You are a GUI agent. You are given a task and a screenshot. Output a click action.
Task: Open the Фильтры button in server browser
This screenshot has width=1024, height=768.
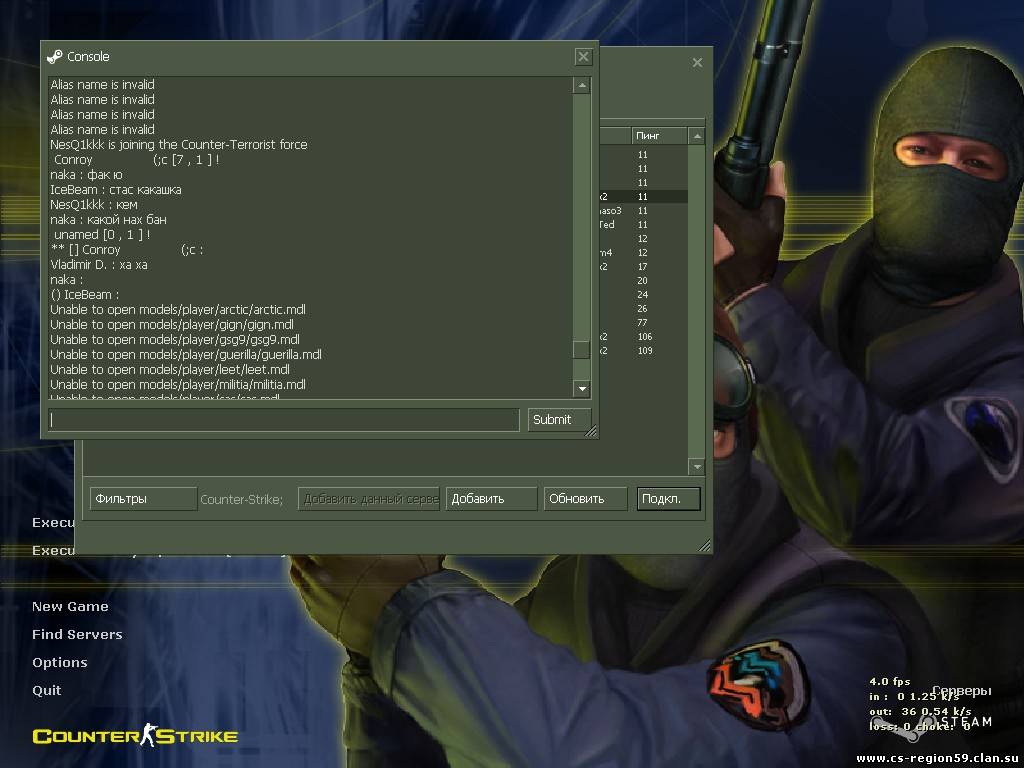[143, 499]
